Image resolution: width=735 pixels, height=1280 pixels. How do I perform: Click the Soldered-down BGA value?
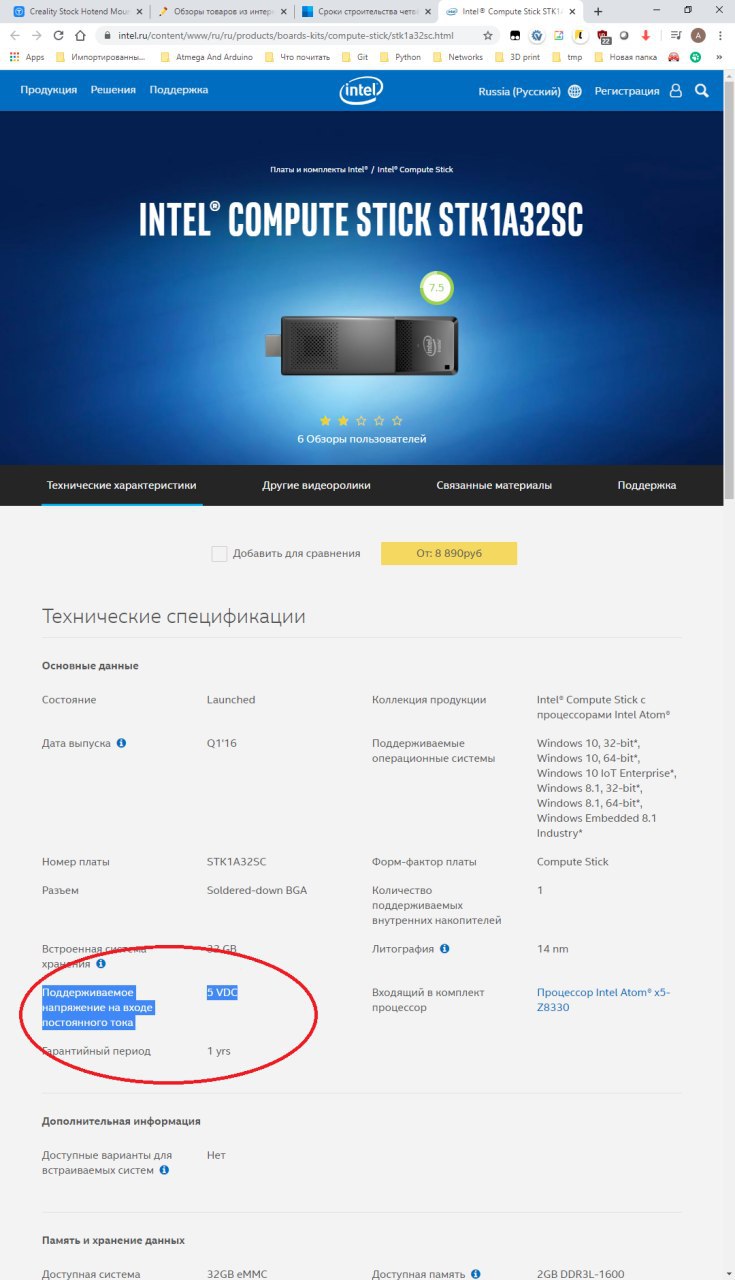coord(256,891)
